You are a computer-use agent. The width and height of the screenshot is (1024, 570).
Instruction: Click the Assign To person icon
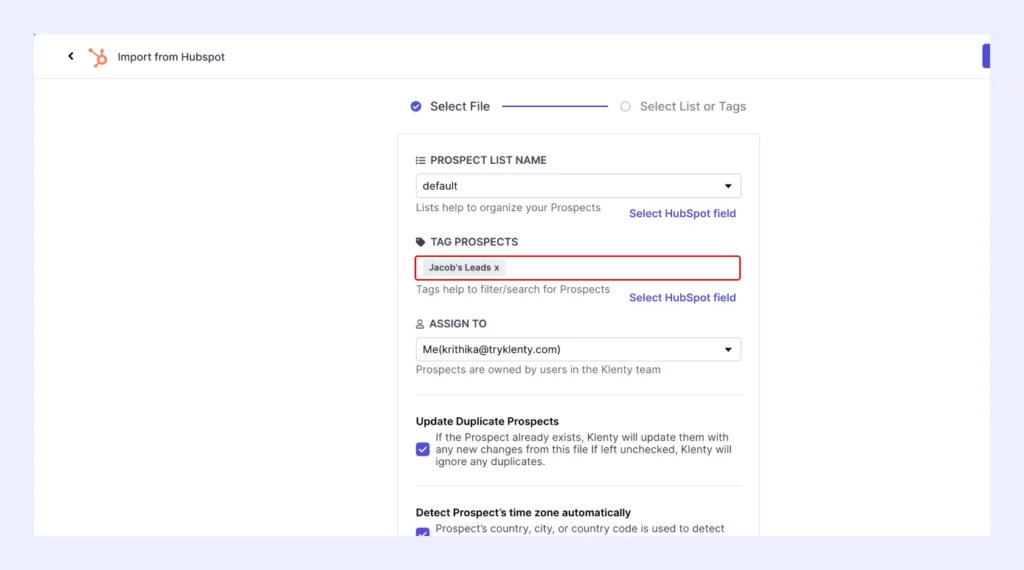tap(420, 324)
